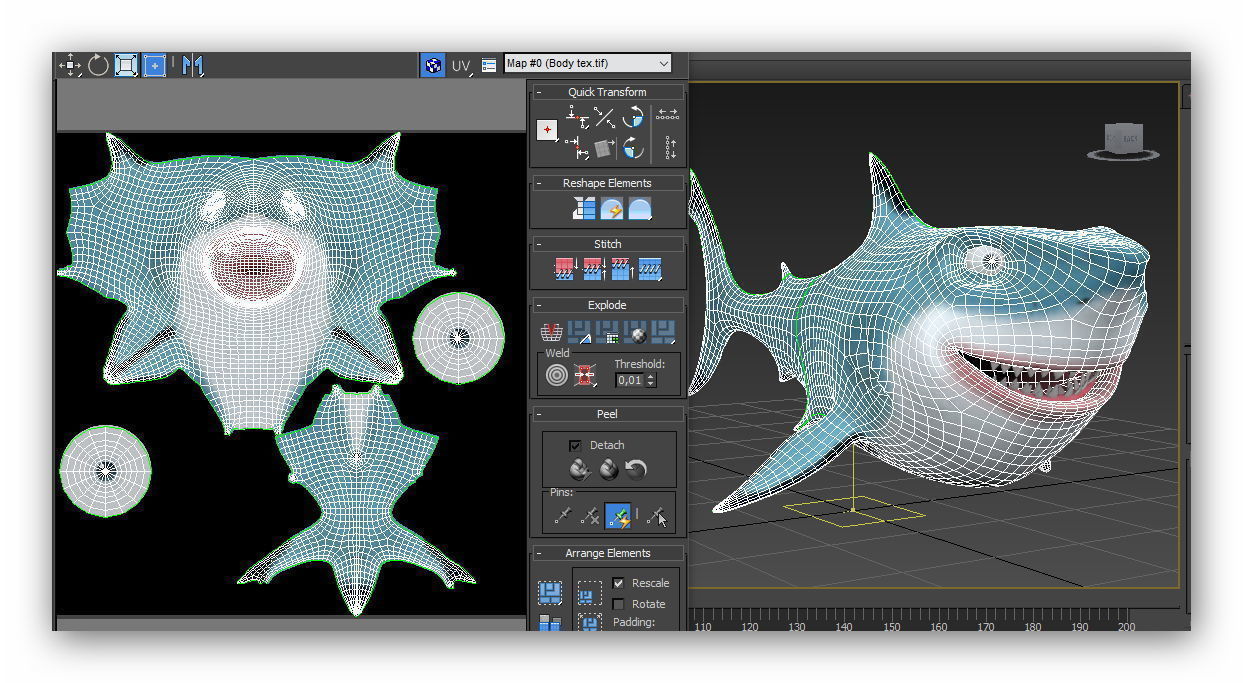Click Flatten by Polygon Angle icon

(579, 331)
